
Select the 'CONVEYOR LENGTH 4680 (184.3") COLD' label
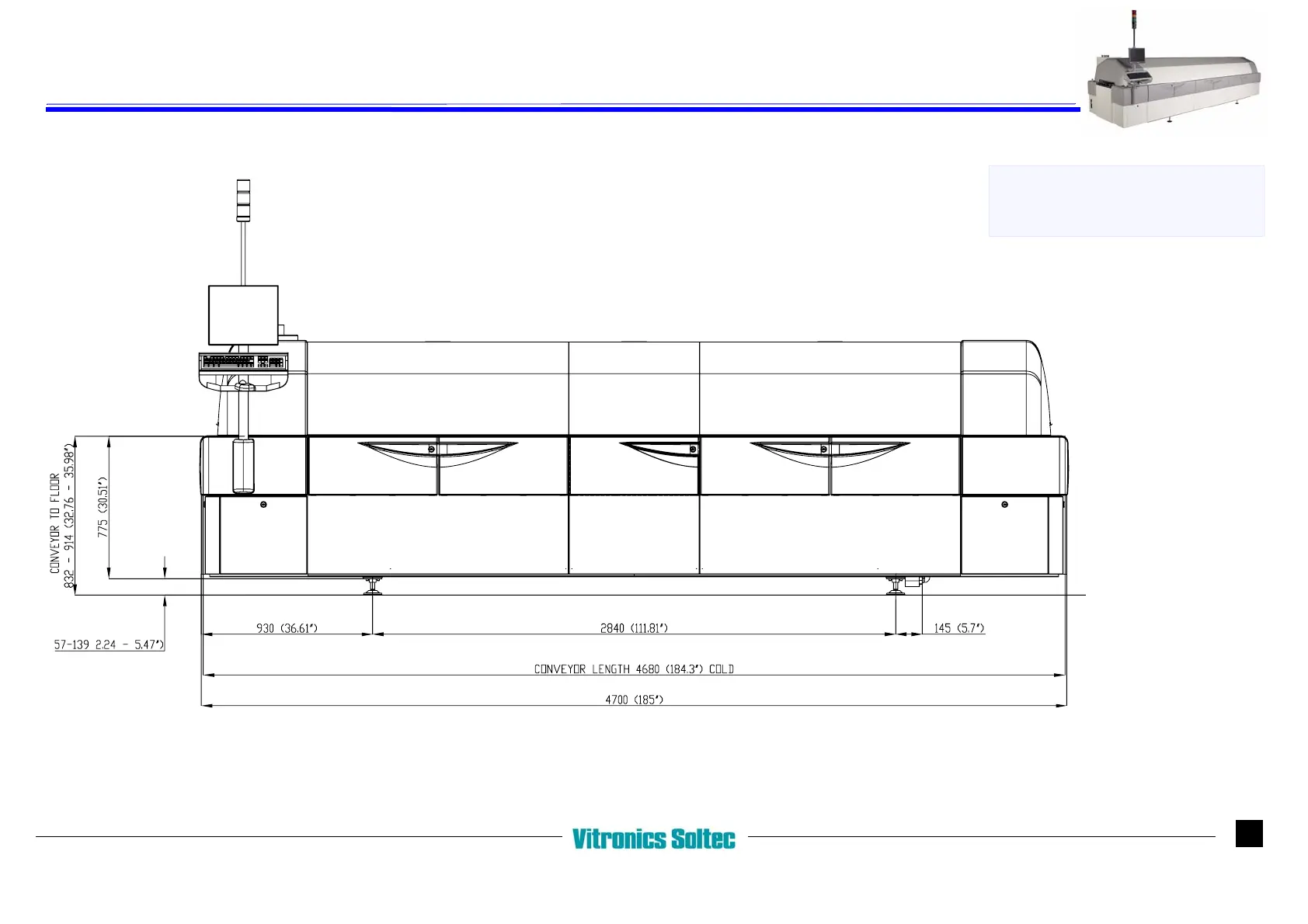[634, 669]
